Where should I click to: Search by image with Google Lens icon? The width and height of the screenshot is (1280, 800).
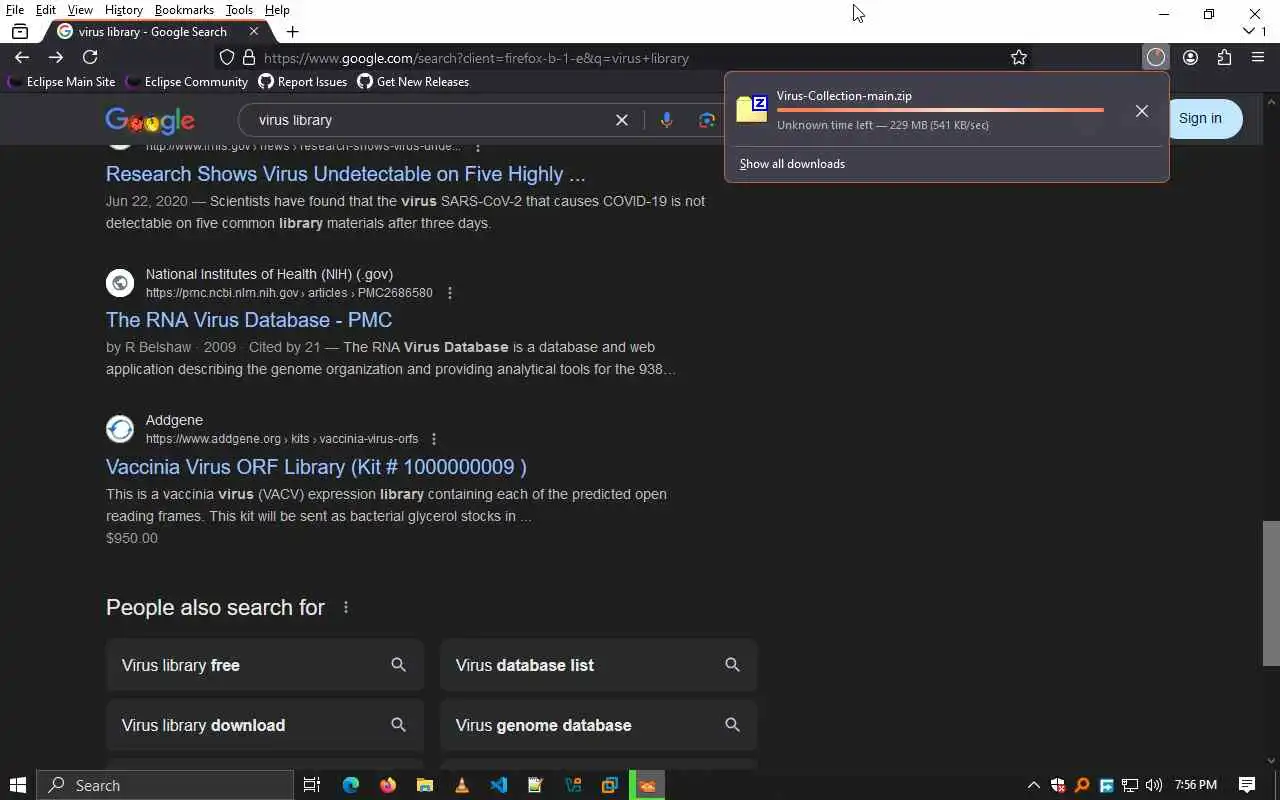pos(707,120)
